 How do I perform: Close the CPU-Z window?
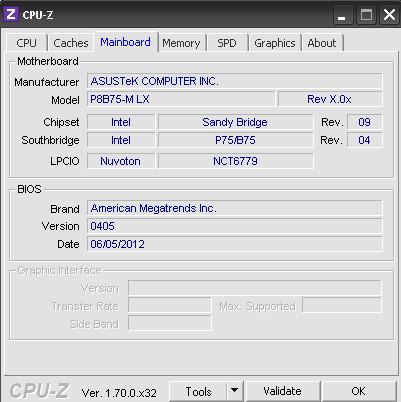[389, 15]
